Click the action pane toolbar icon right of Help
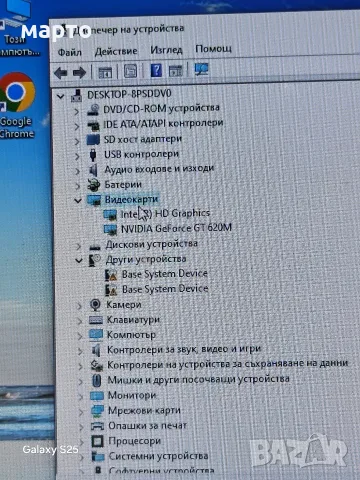Screen dimensions: 360x480 pos(176,70)
